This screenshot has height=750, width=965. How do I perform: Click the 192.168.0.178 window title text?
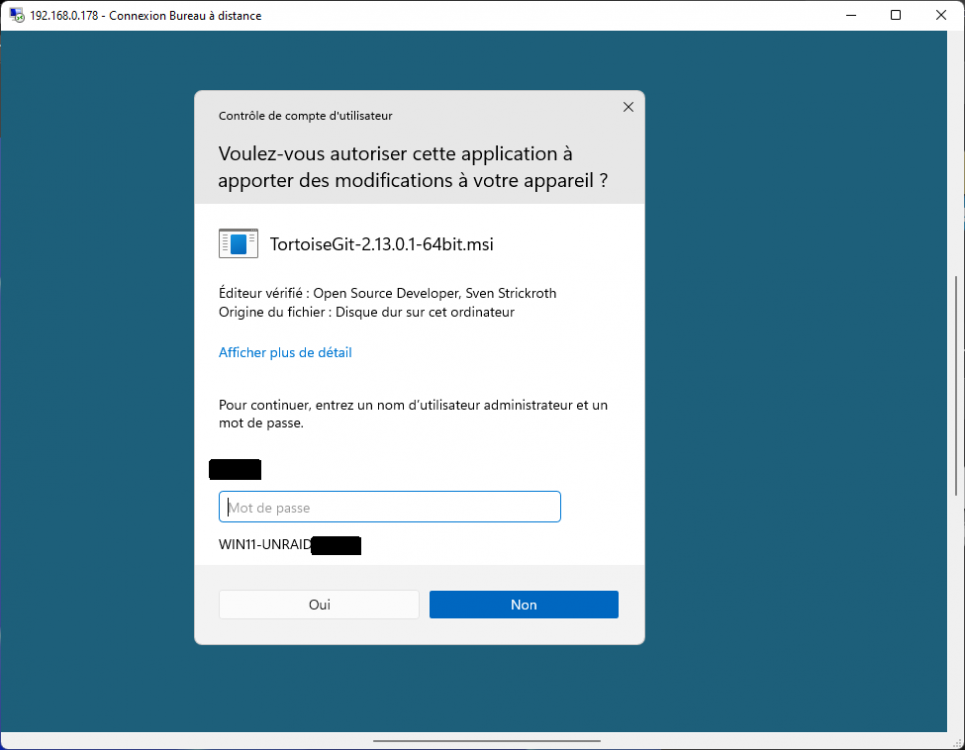(x=145, y=15)
